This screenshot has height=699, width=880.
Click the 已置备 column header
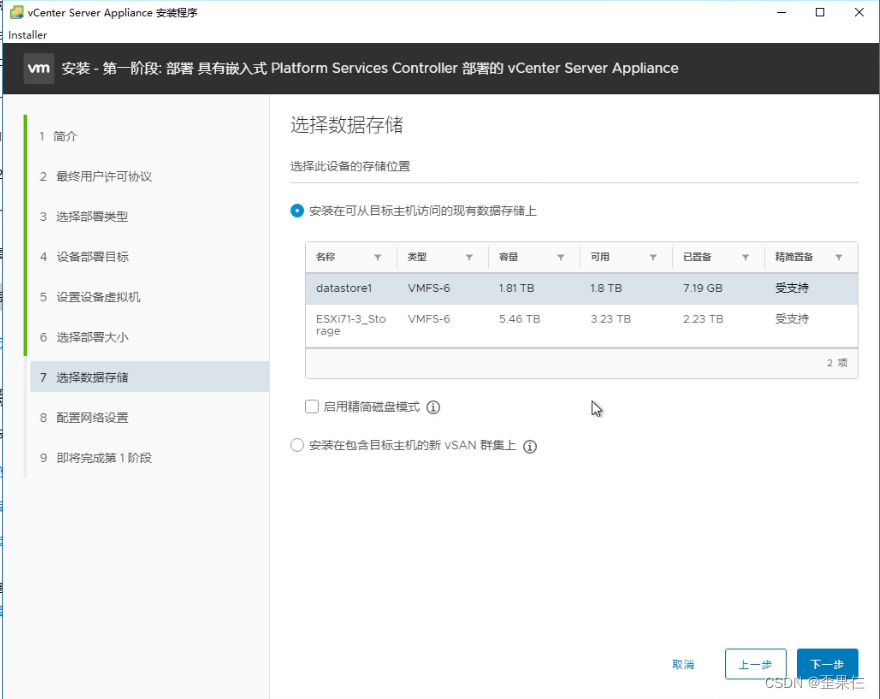pyautogui.click(x=697, y=257)
